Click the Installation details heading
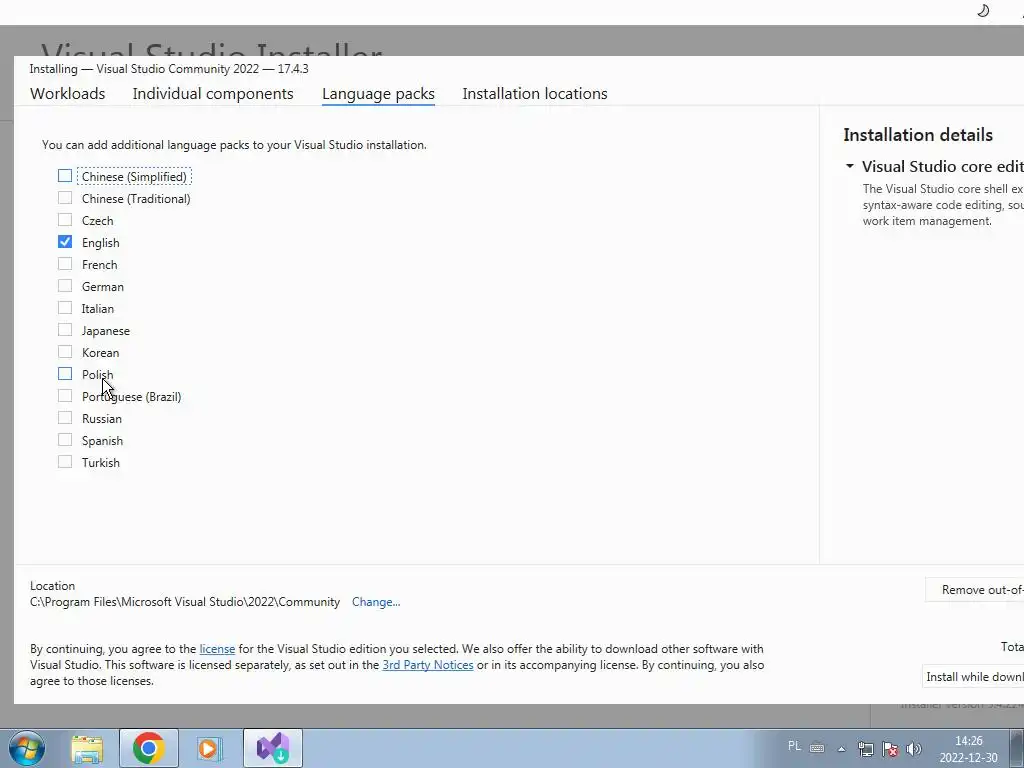1024x768 pixels. pos(918,135)
